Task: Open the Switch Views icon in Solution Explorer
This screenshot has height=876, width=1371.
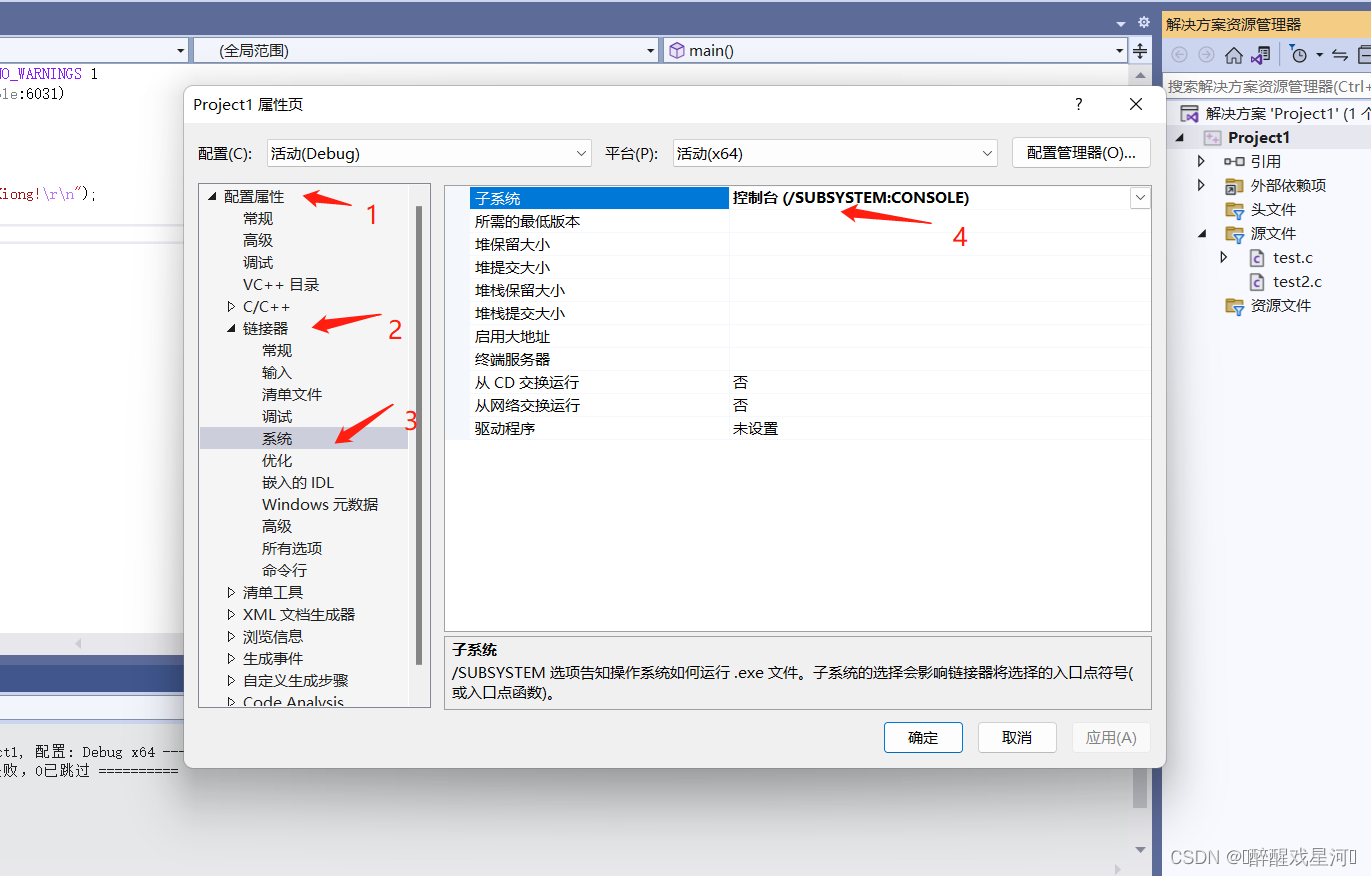Action: pos(1261,54)
